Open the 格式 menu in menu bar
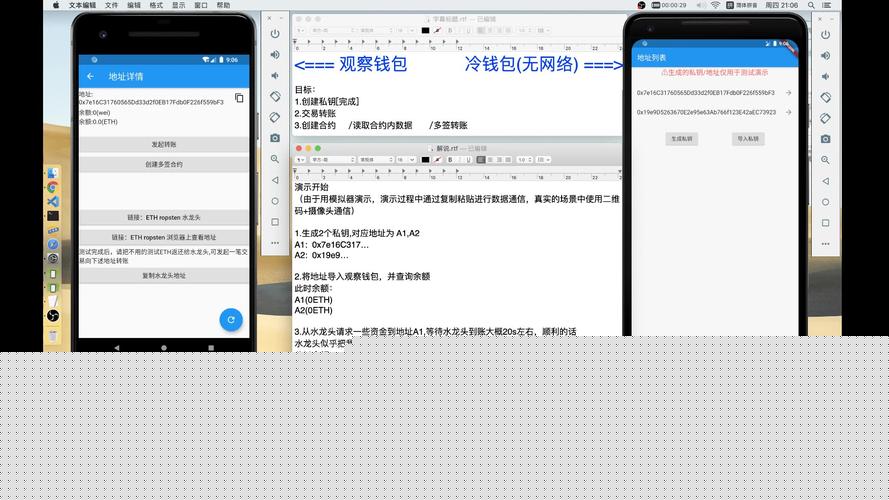Viewport: 889px width, 500px height. pos(156,5)
